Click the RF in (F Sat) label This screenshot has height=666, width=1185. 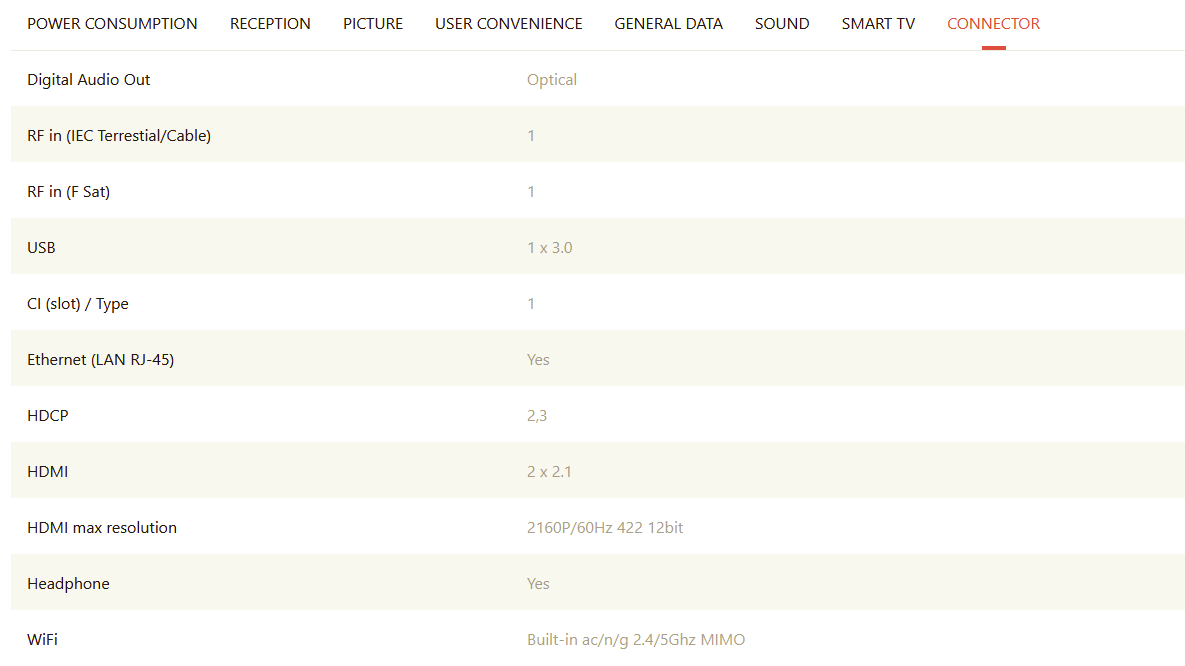point(68,192)
